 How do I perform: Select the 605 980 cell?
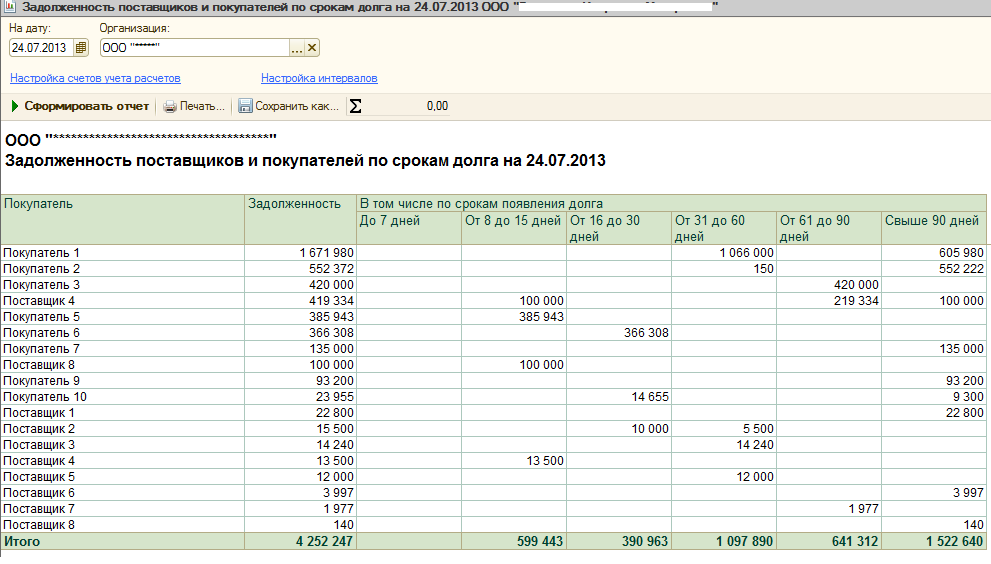coord(933,253)
